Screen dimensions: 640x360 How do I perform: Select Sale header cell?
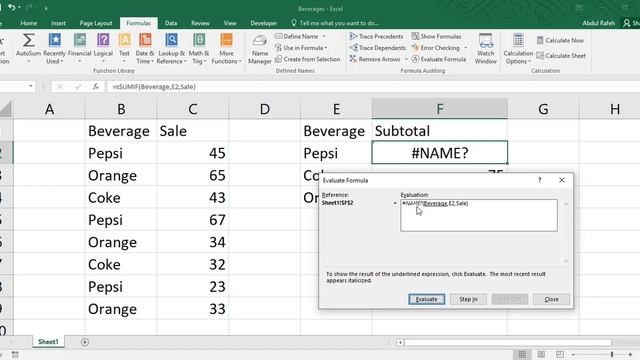(193, 131)
